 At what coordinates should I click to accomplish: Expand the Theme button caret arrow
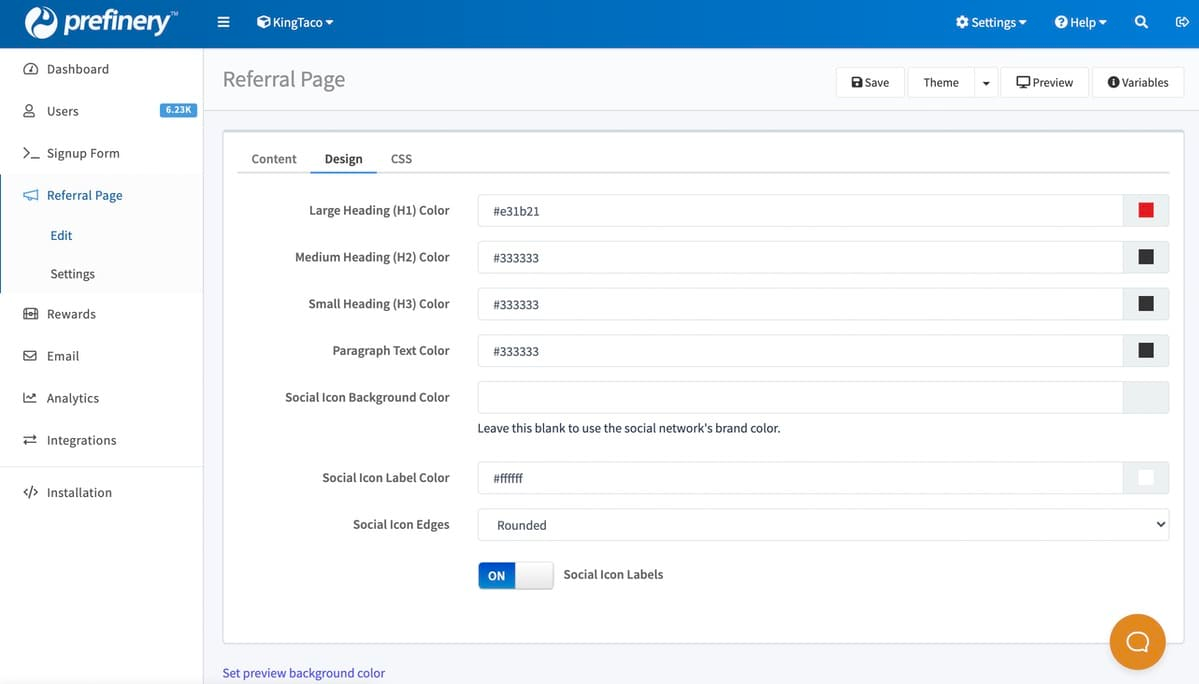(x=986, y=83)
